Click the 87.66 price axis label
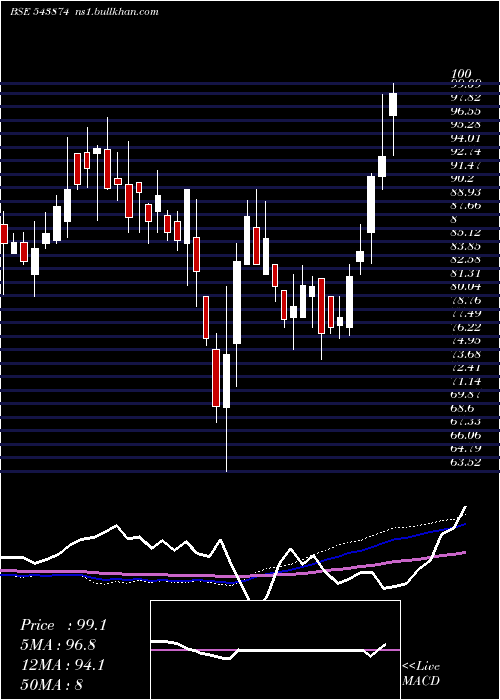Viewport: 500px width, 700px height. coord(465,205)
